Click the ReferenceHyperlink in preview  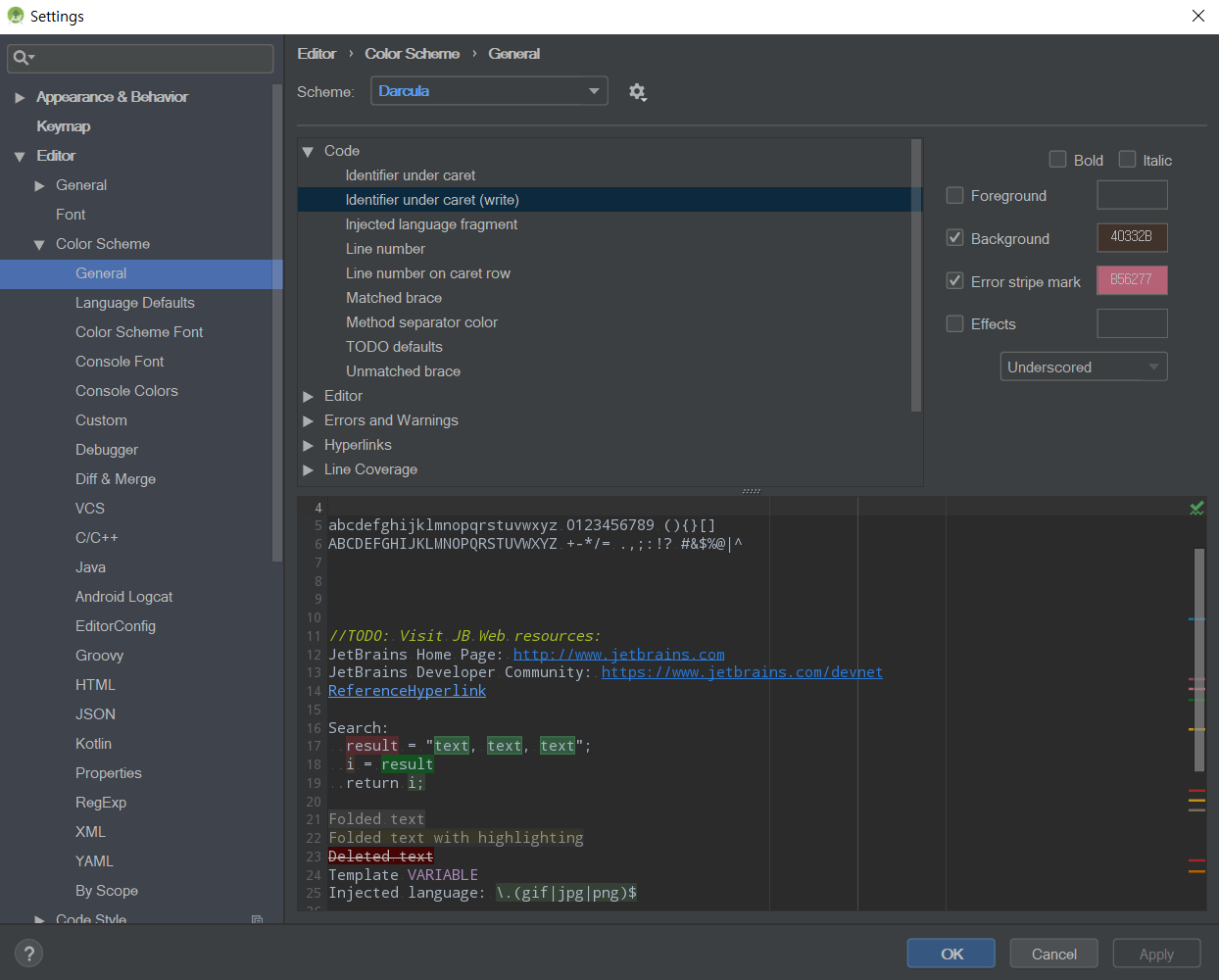pyautogui.click(x=407, y=691)
